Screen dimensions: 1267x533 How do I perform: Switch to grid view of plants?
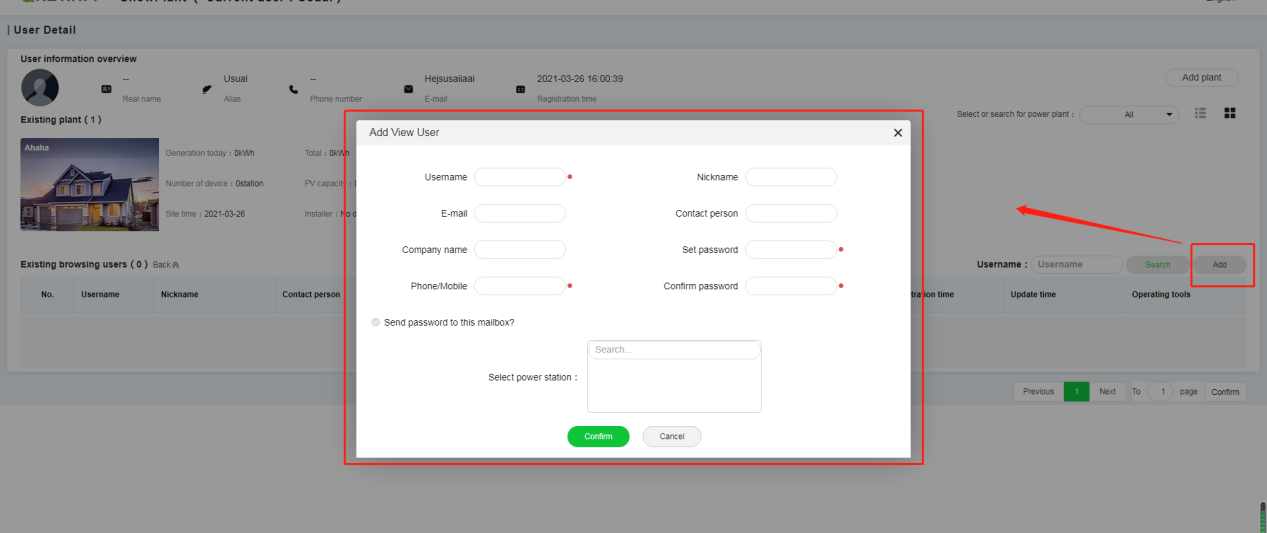(1231, 114)
